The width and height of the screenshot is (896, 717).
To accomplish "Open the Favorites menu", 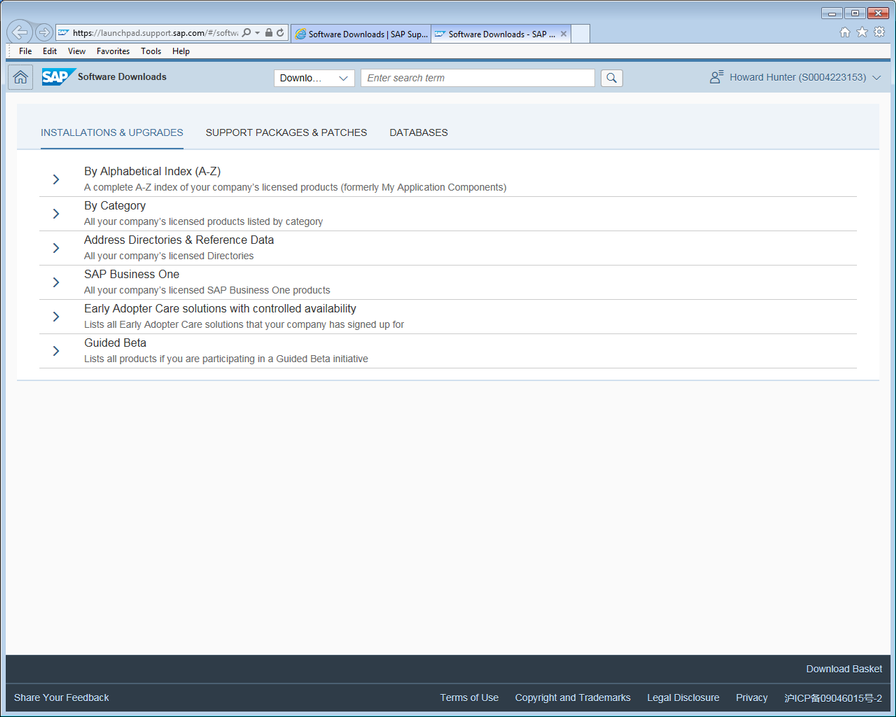I will tap(113, 51).
